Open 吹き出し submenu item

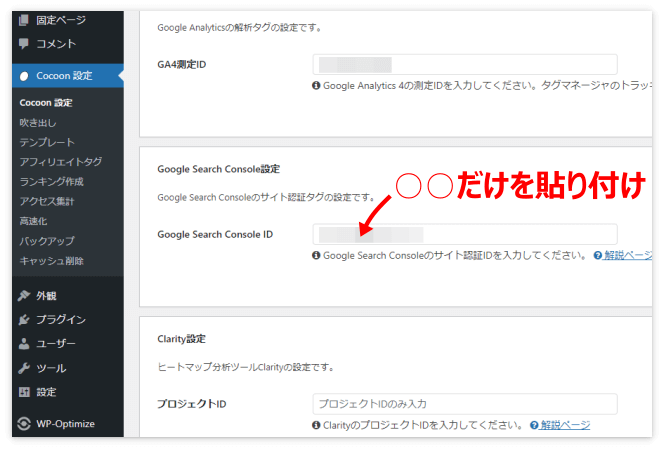pos(38,123)
